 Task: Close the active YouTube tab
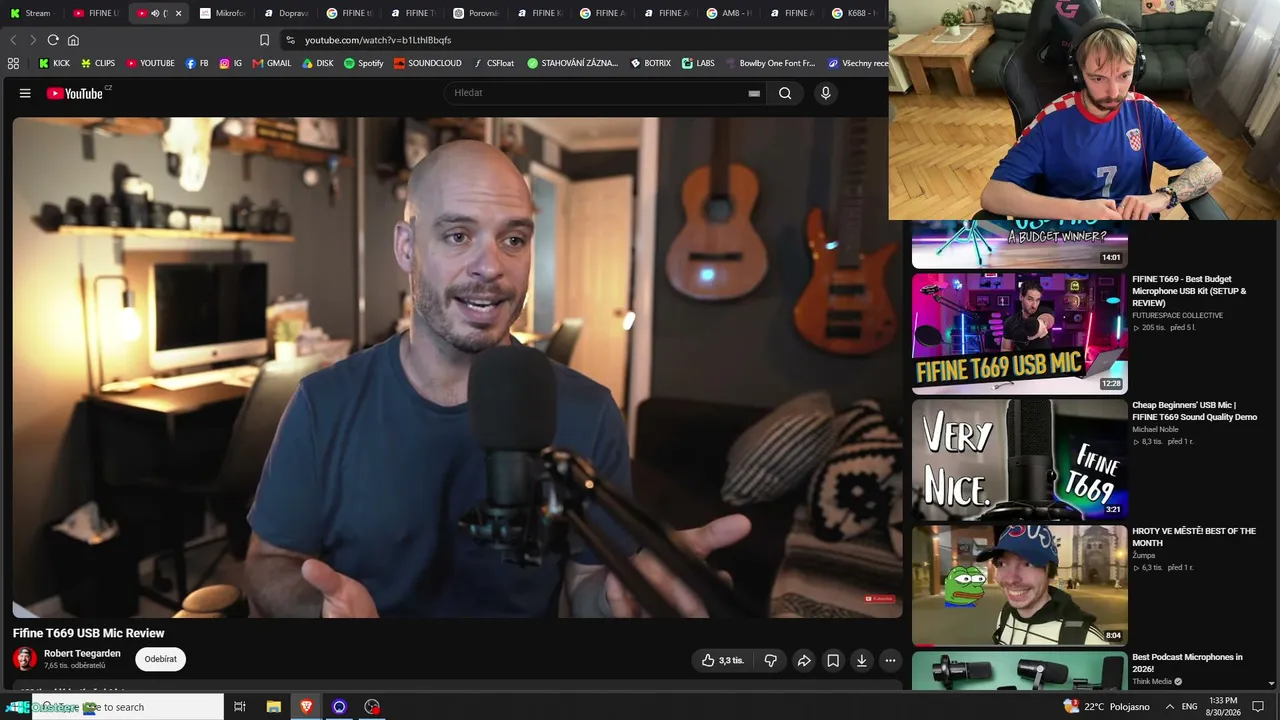pyautogui.click(x=178, y=13)
